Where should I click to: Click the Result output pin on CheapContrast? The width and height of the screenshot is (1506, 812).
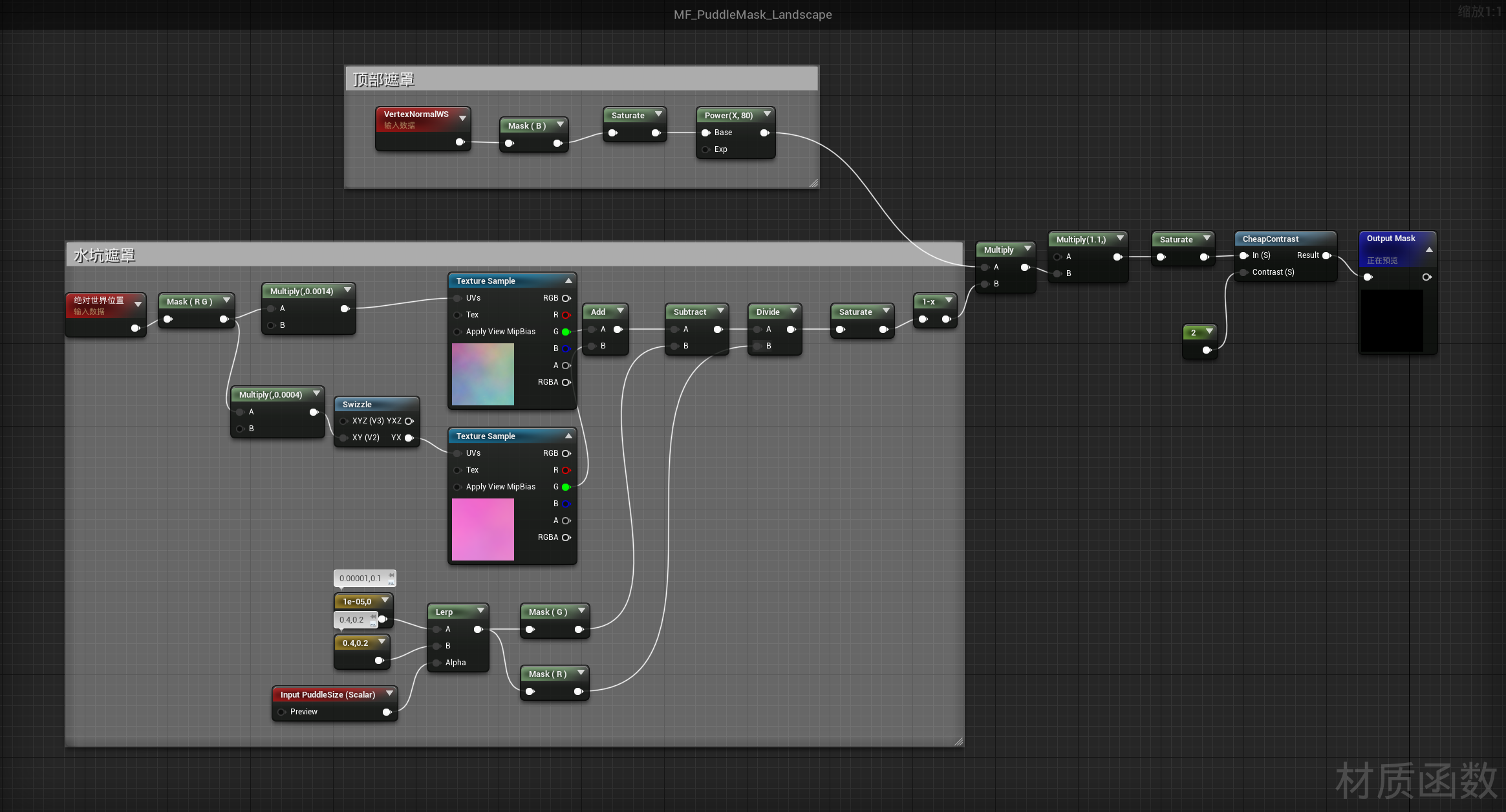pos(1326,255)
